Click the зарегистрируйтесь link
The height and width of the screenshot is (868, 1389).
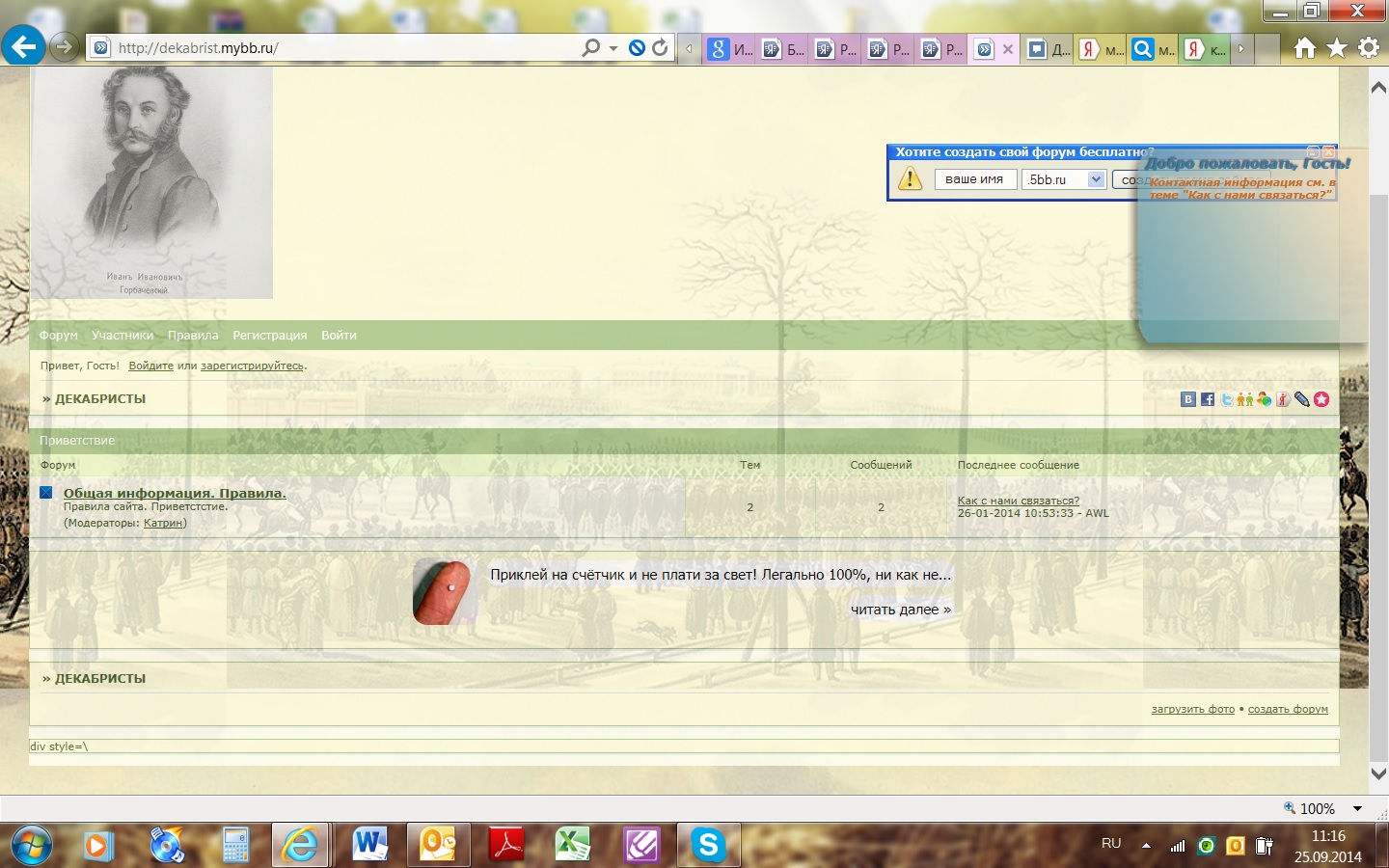tap(252, 366)
